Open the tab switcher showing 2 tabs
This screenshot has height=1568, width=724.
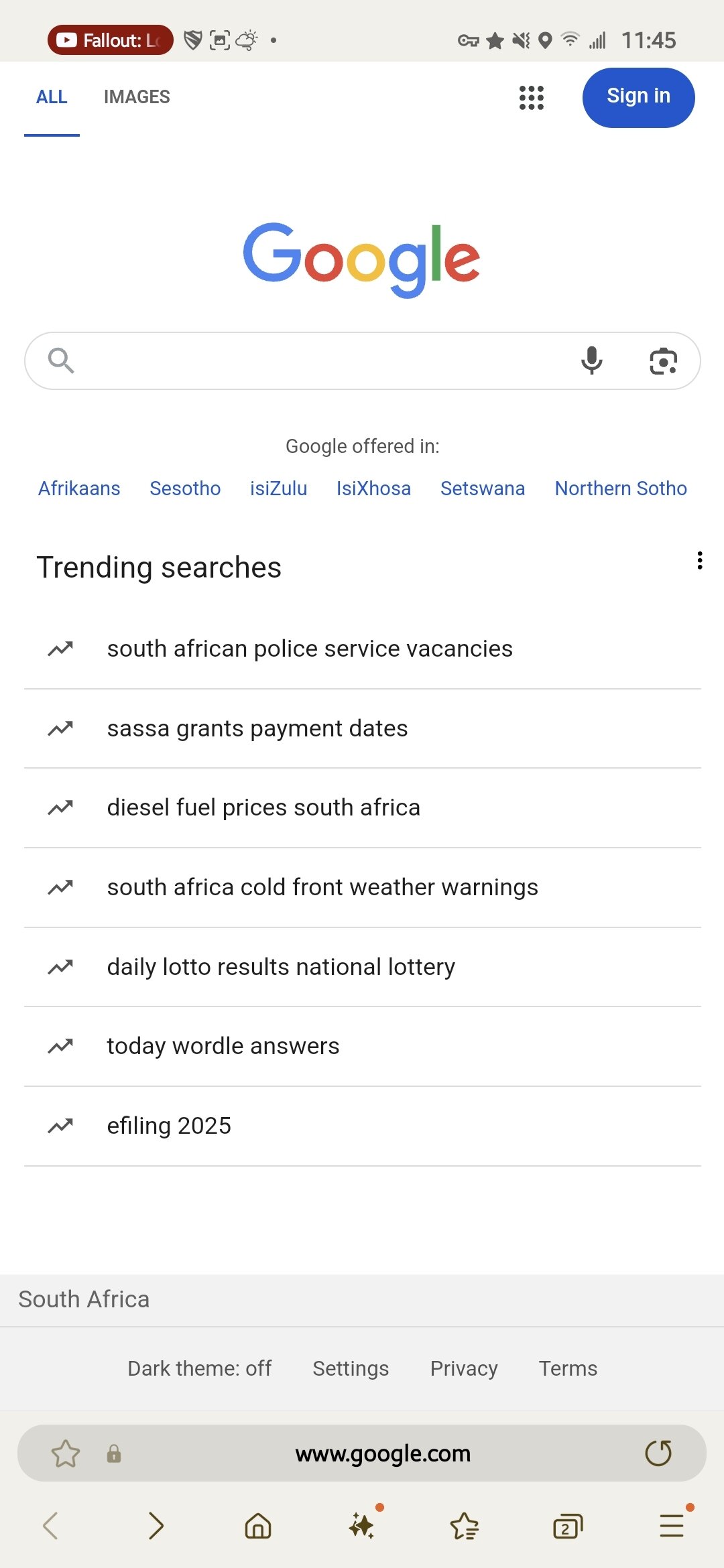pyautogui.click(x=567, y=1526)
